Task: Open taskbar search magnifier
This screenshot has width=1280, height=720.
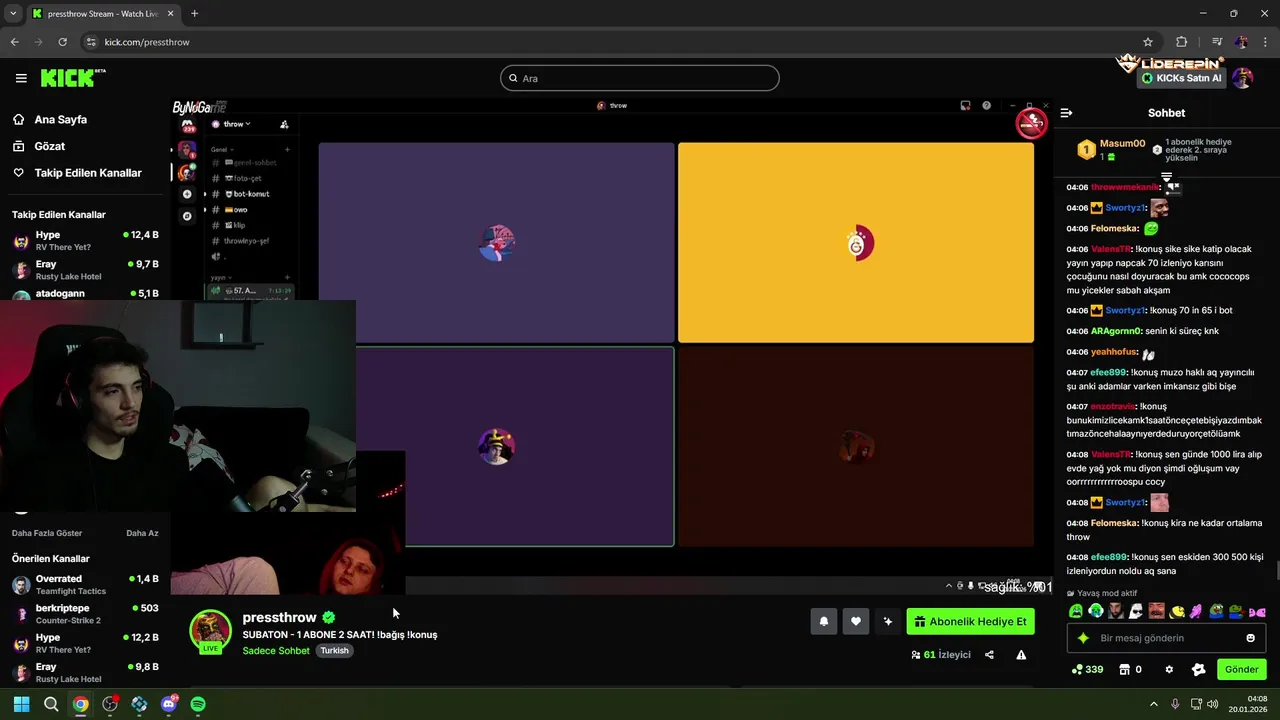Action: click(51, 704)
